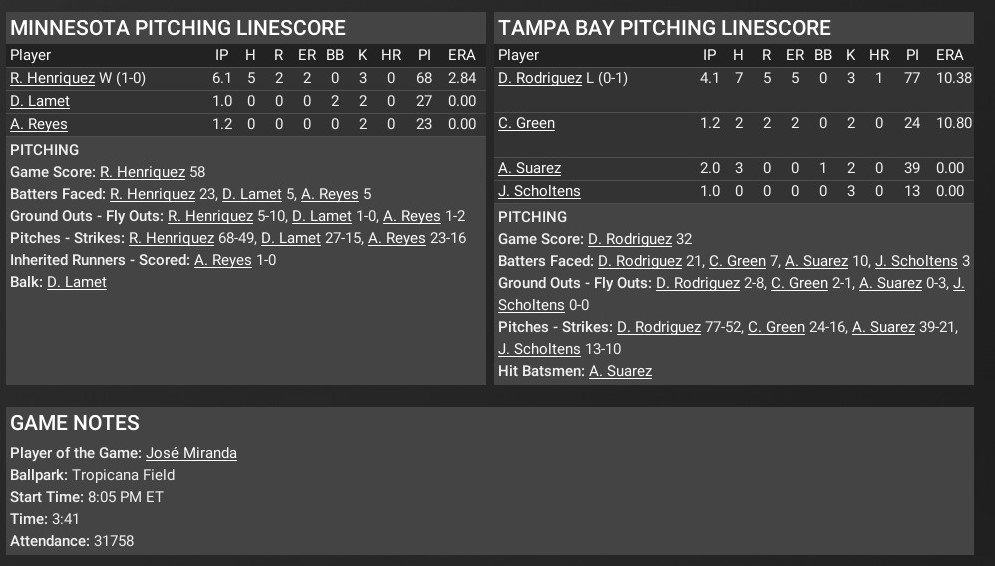995x566 pixels.
Task: Click D. Lamet in Minnesota linescore table
Action: 40,101
